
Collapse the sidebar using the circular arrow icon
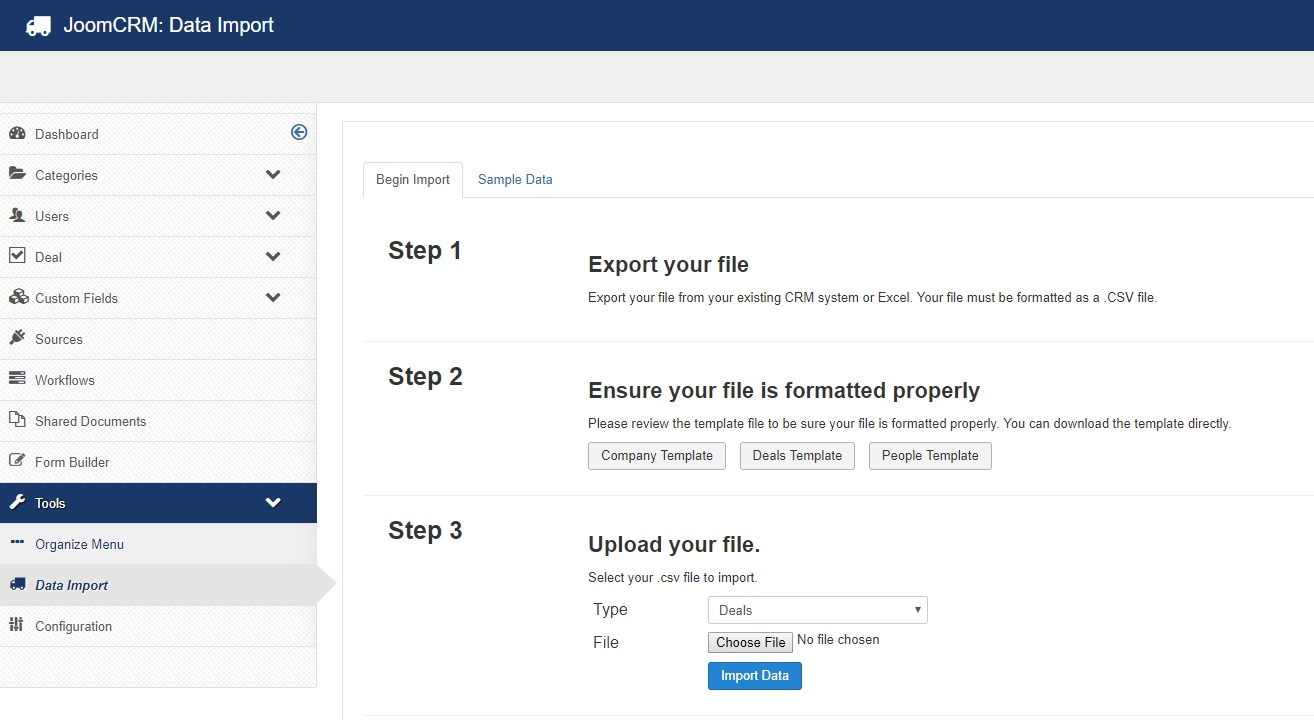click(x=298, y=131)
